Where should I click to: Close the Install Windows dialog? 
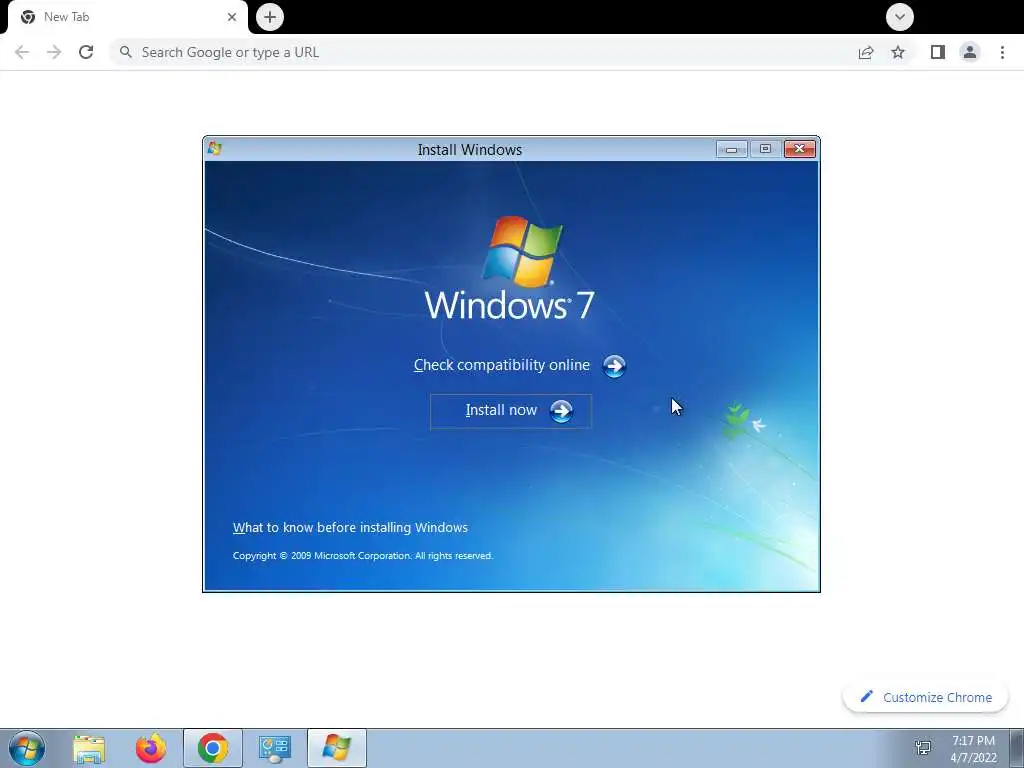click(x=799, y=149)
